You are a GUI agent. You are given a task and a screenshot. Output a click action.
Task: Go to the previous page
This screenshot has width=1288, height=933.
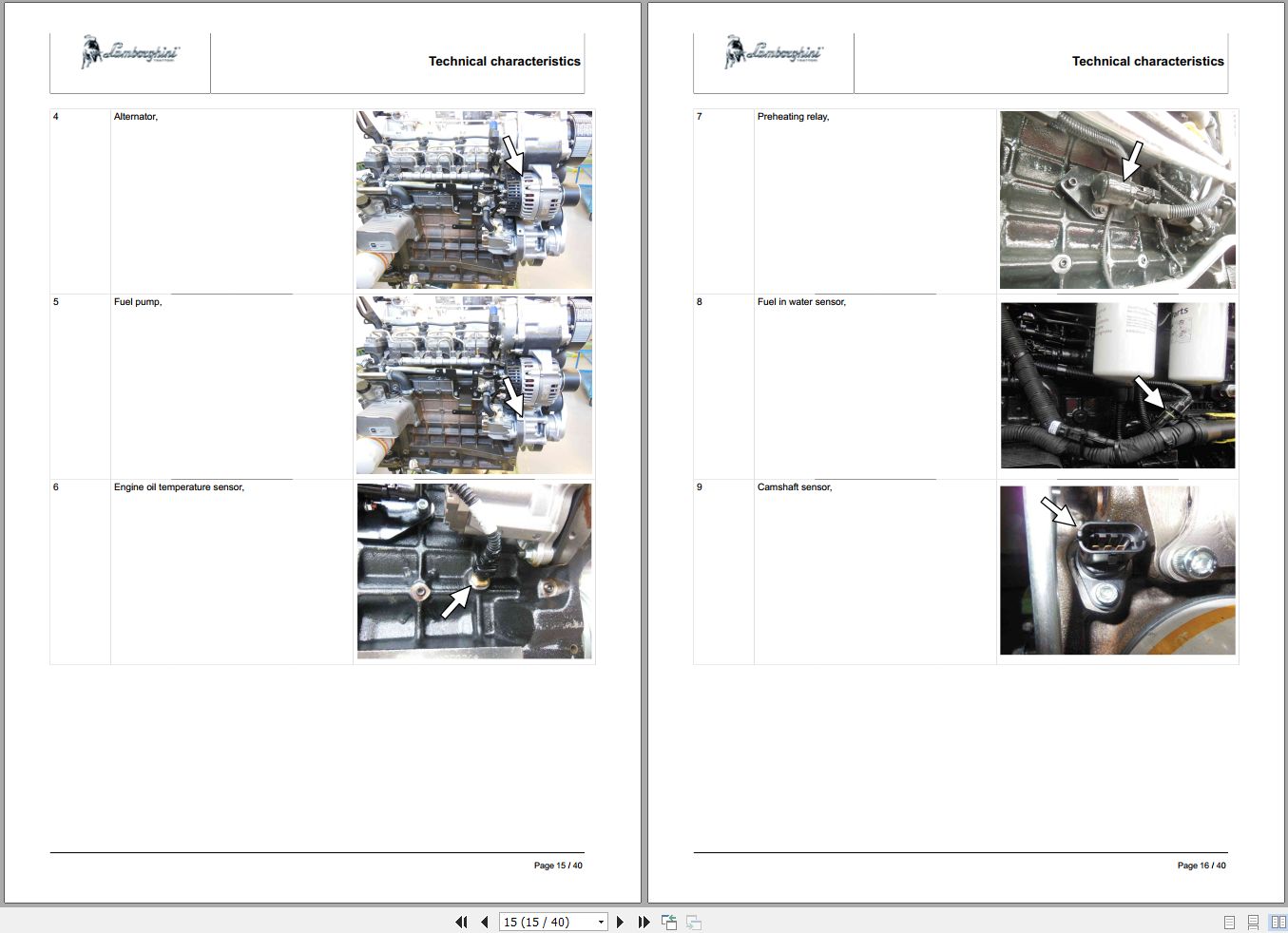[x=485, y=922]
